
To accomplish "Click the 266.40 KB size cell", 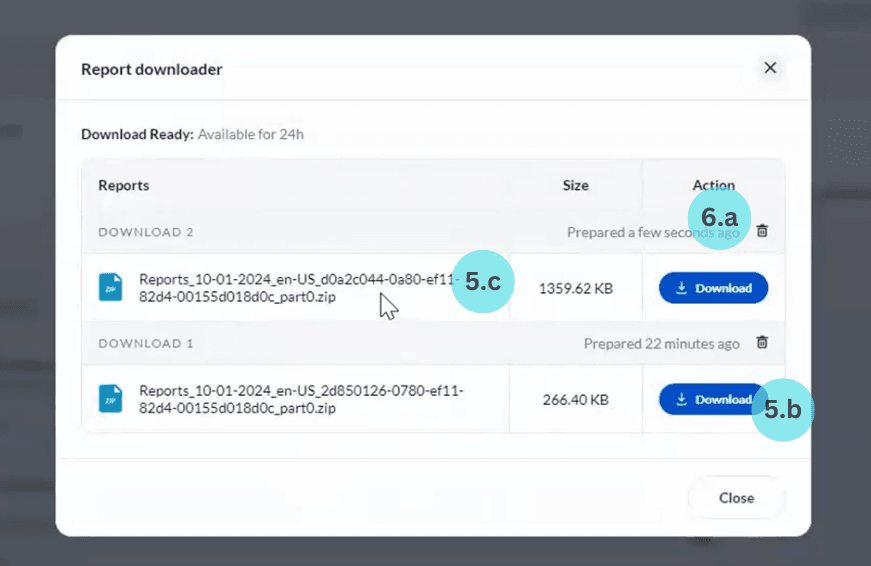I will (575, 400).
